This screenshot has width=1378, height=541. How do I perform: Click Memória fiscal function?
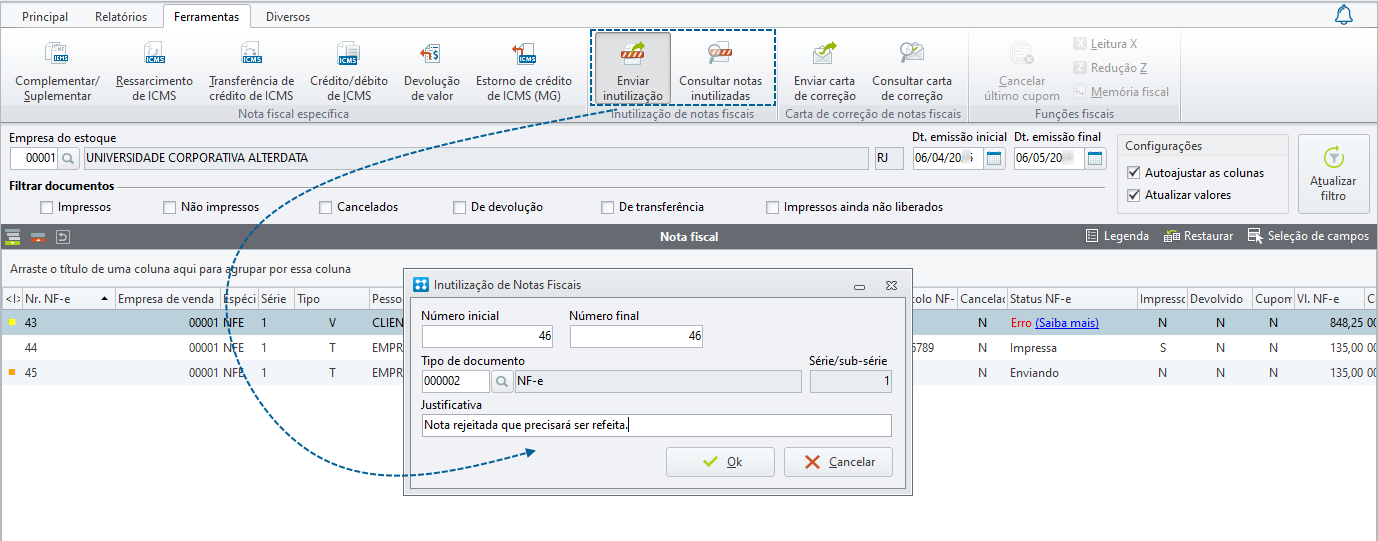click(1121, 92)
